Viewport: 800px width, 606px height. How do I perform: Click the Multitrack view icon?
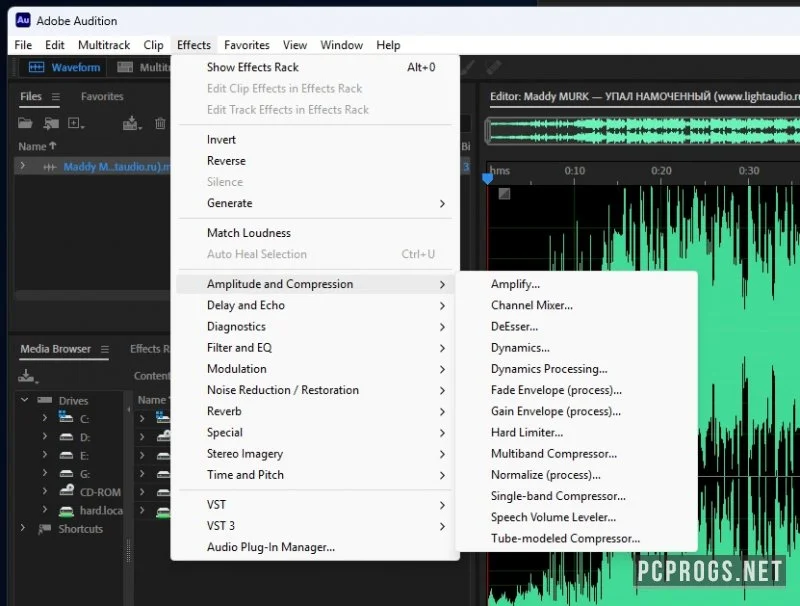pos(125,67)
